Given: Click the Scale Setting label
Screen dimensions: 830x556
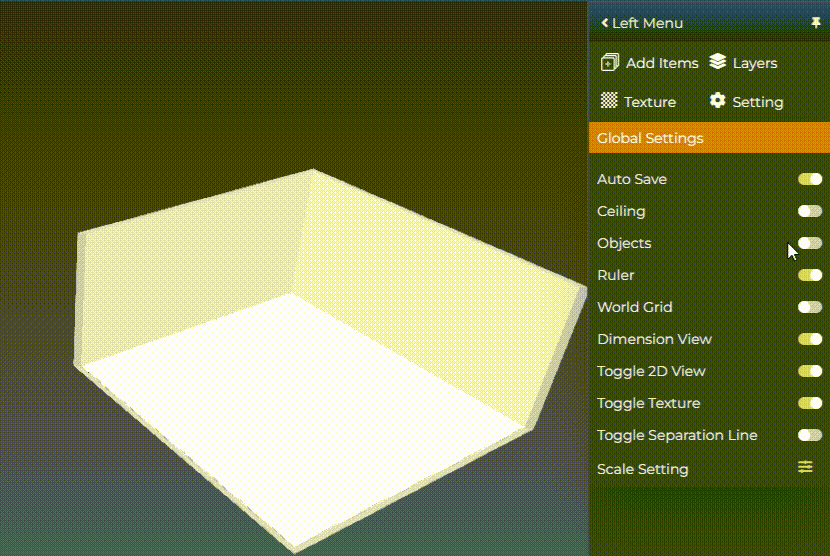Looking at the screenshot, I should click(x=642, y=469).
